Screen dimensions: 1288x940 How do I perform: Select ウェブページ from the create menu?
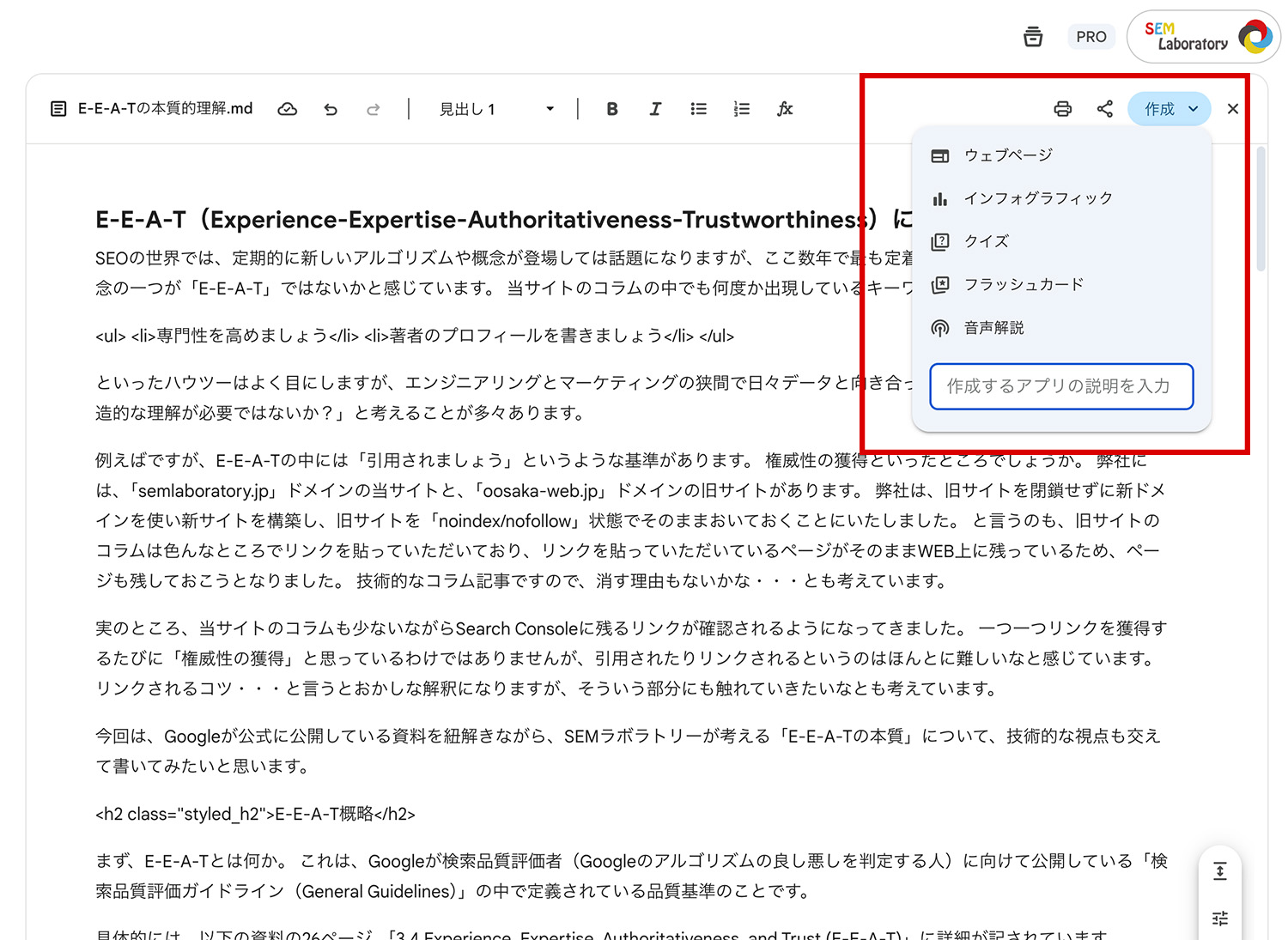coord(1008,155)
